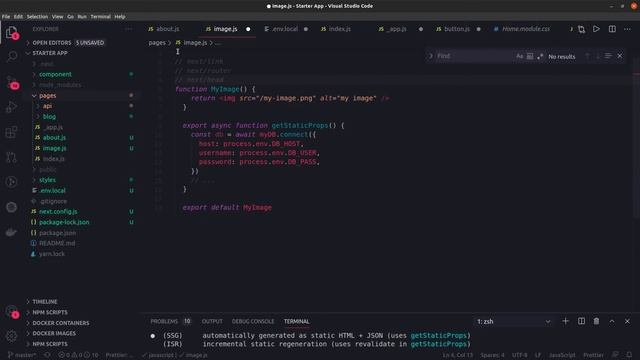Split the terminal panel
This screenshot has width=640, height=360.
(x=581, y=321)
